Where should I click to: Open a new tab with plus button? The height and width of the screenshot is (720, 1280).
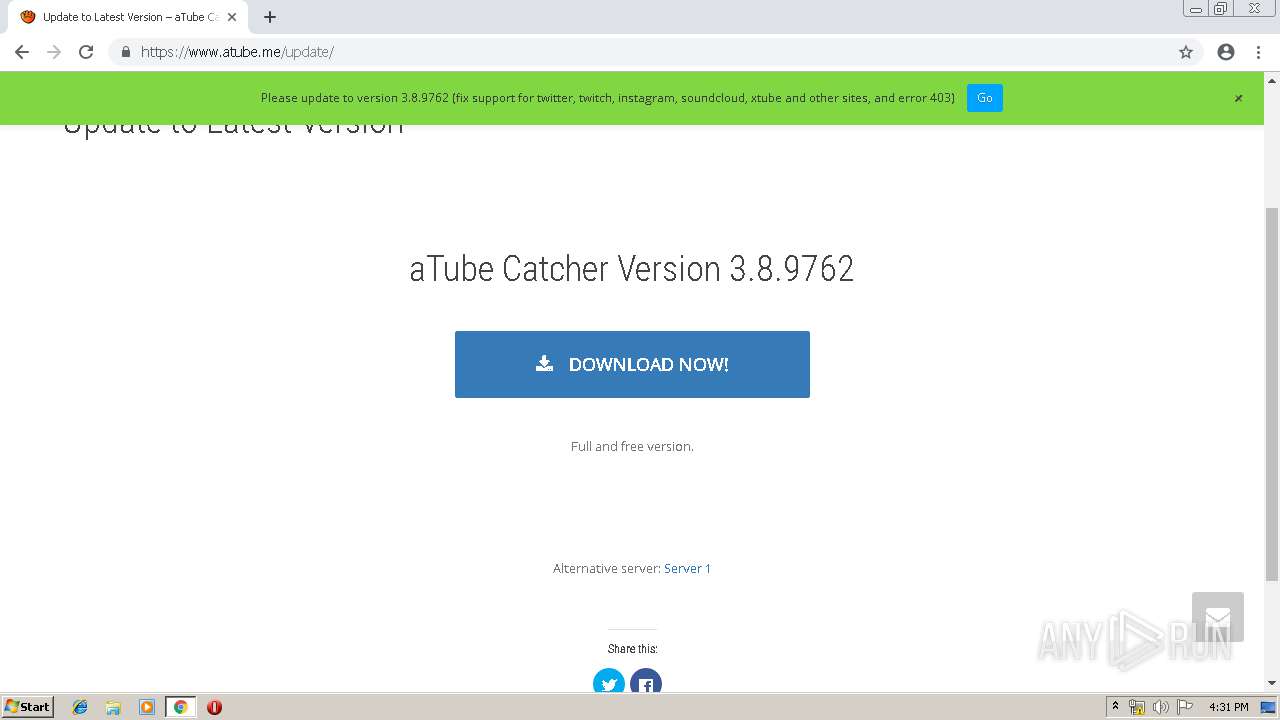(270, 17)
